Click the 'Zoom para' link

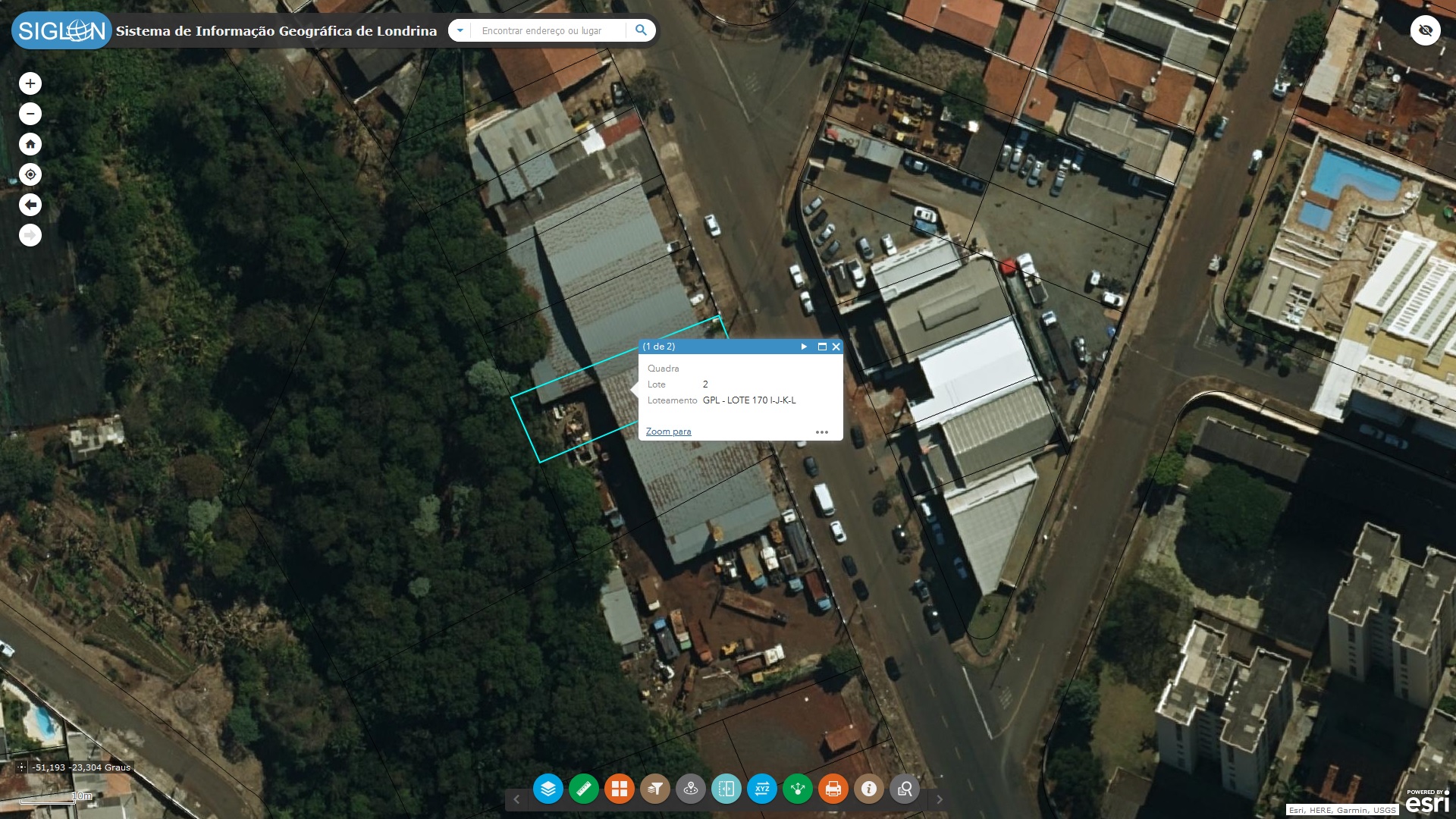point(668,431)
